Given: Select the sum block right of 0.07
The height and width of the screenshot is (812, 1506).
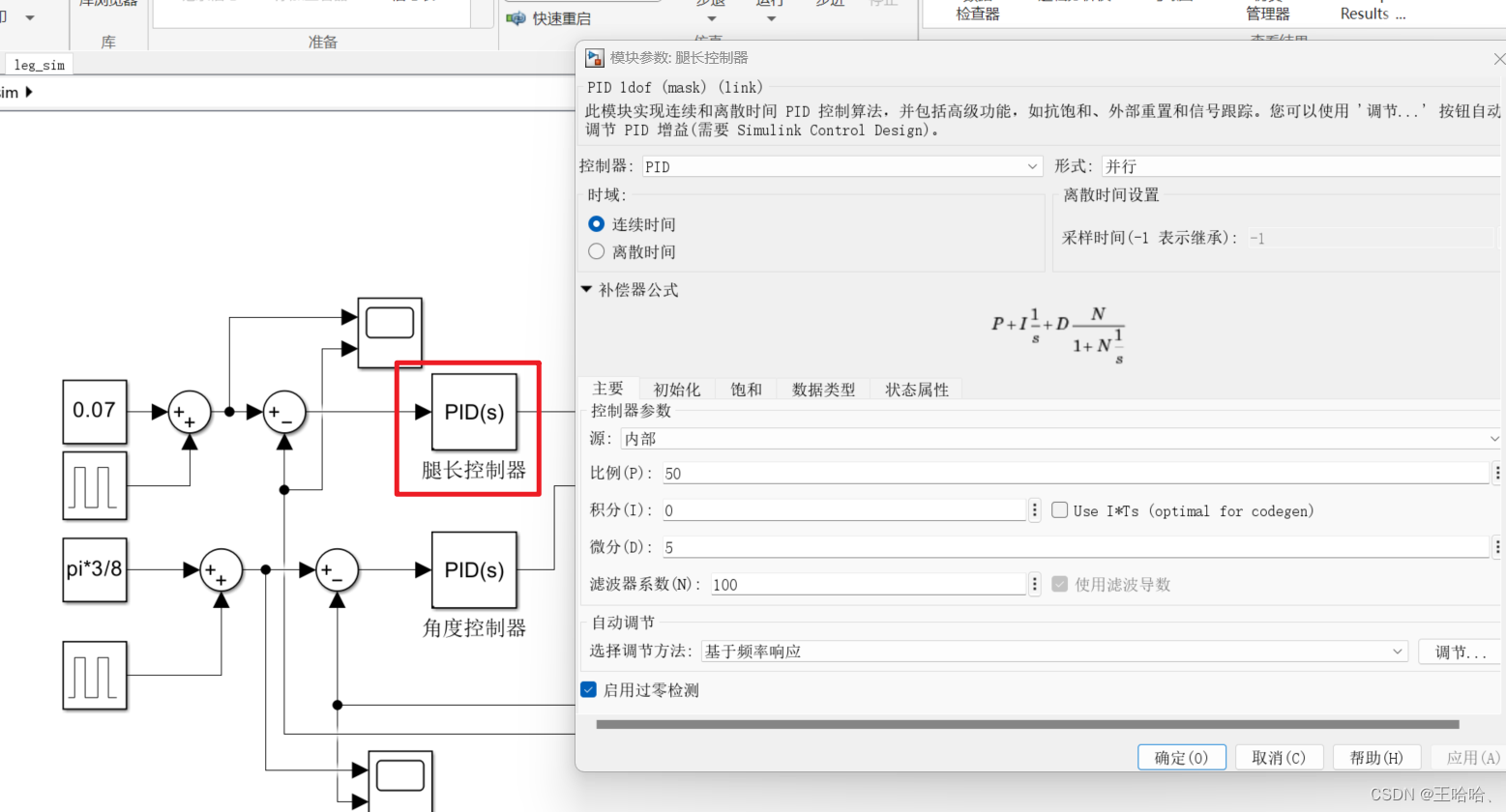Looking at the screenshot, I should pos(190,413).
